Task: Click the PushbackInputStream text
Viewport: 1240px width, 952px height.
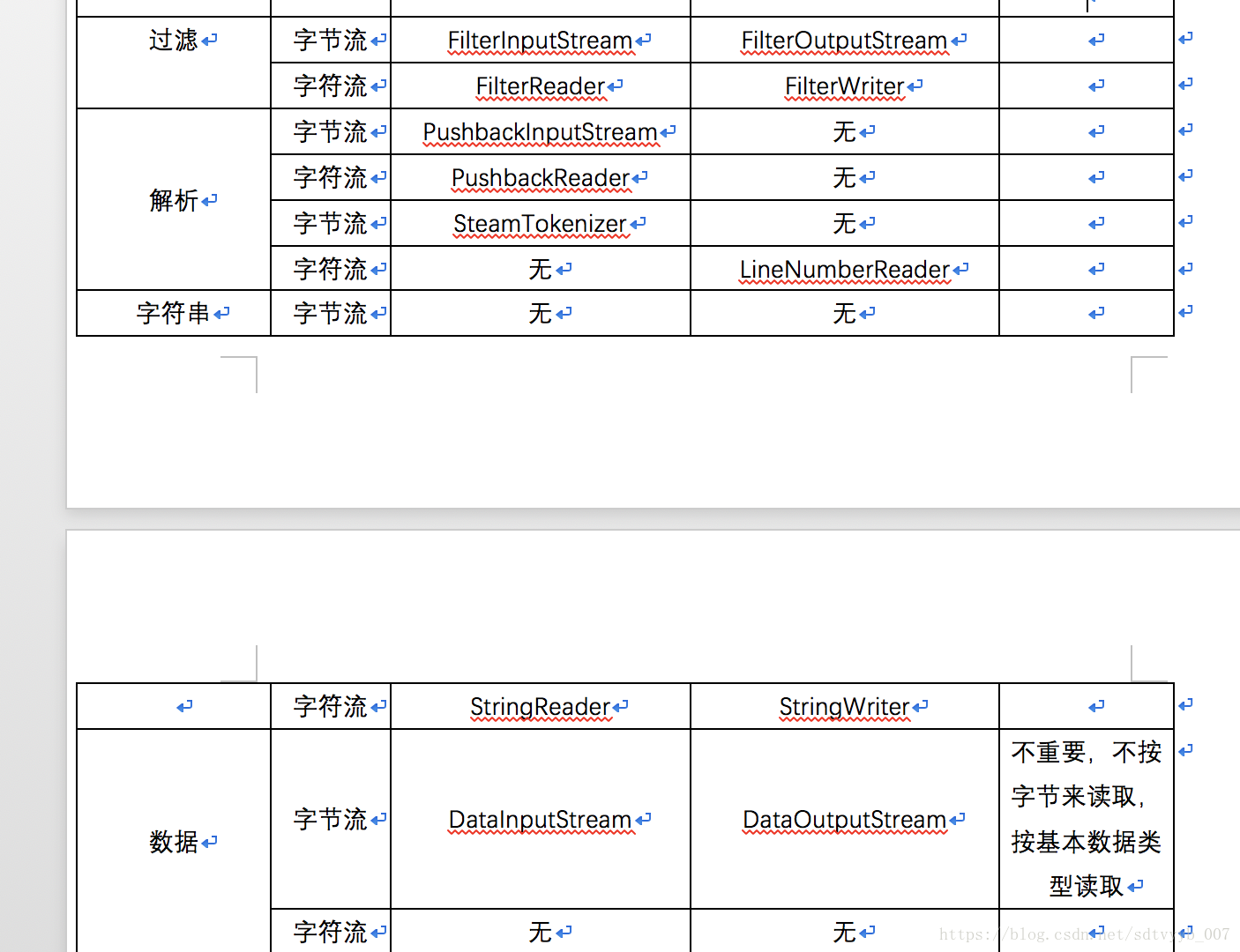Action: [x=540, y=132]
